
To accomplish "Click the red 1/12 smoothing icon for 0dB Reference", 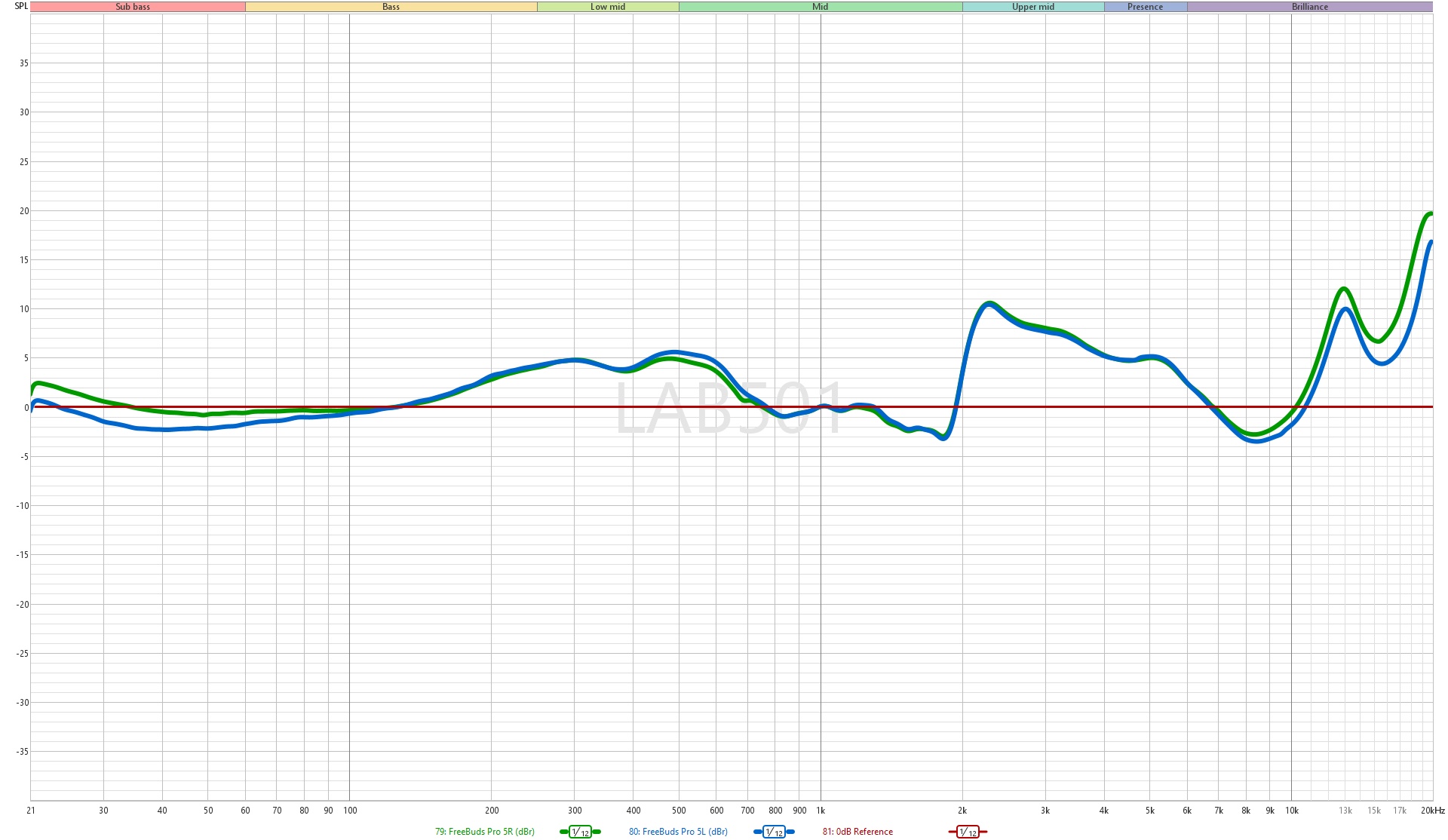I will tap(968, 832).
